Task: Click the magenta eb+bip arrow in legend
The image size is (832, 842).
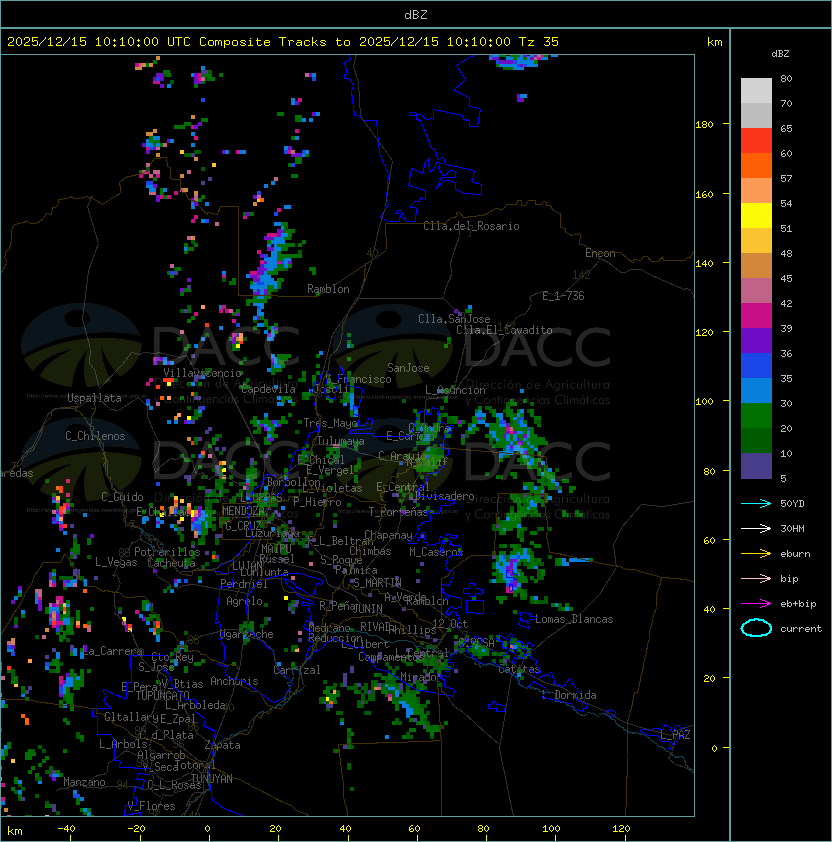Action: pos(756,604)
